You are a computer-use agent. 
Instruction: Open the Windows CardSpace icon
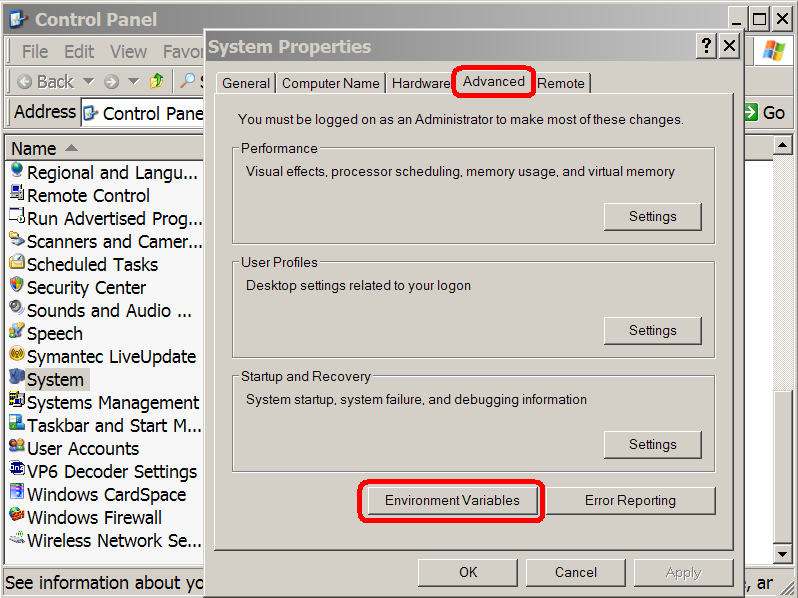[x=17, y=492]
